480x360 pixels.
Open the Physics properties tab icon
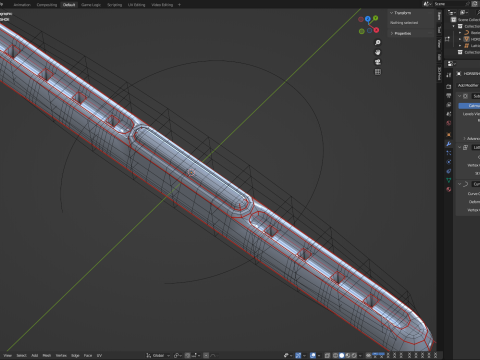[x=449, y=162]
